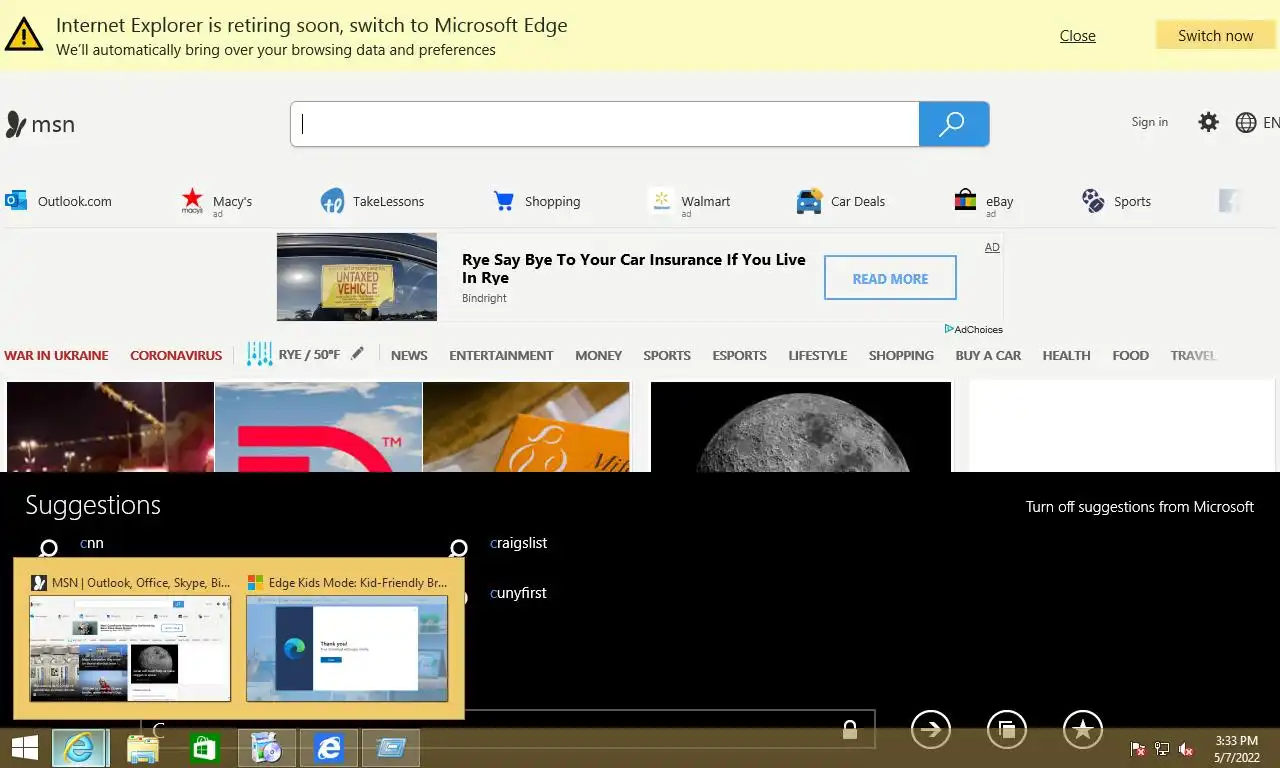Image resolution: width=1280 pixels, height=768 pixels.
Task: Open the LIFESTYLE tab
Action: (817, 355)
